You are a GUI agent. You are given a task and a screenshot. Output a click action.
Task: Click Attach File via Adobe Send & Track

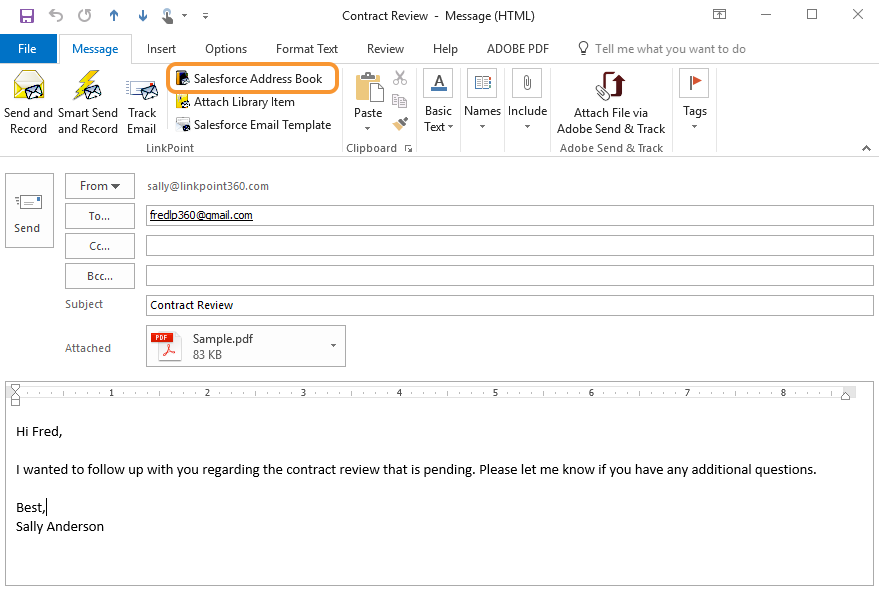(x=610, y=102)
